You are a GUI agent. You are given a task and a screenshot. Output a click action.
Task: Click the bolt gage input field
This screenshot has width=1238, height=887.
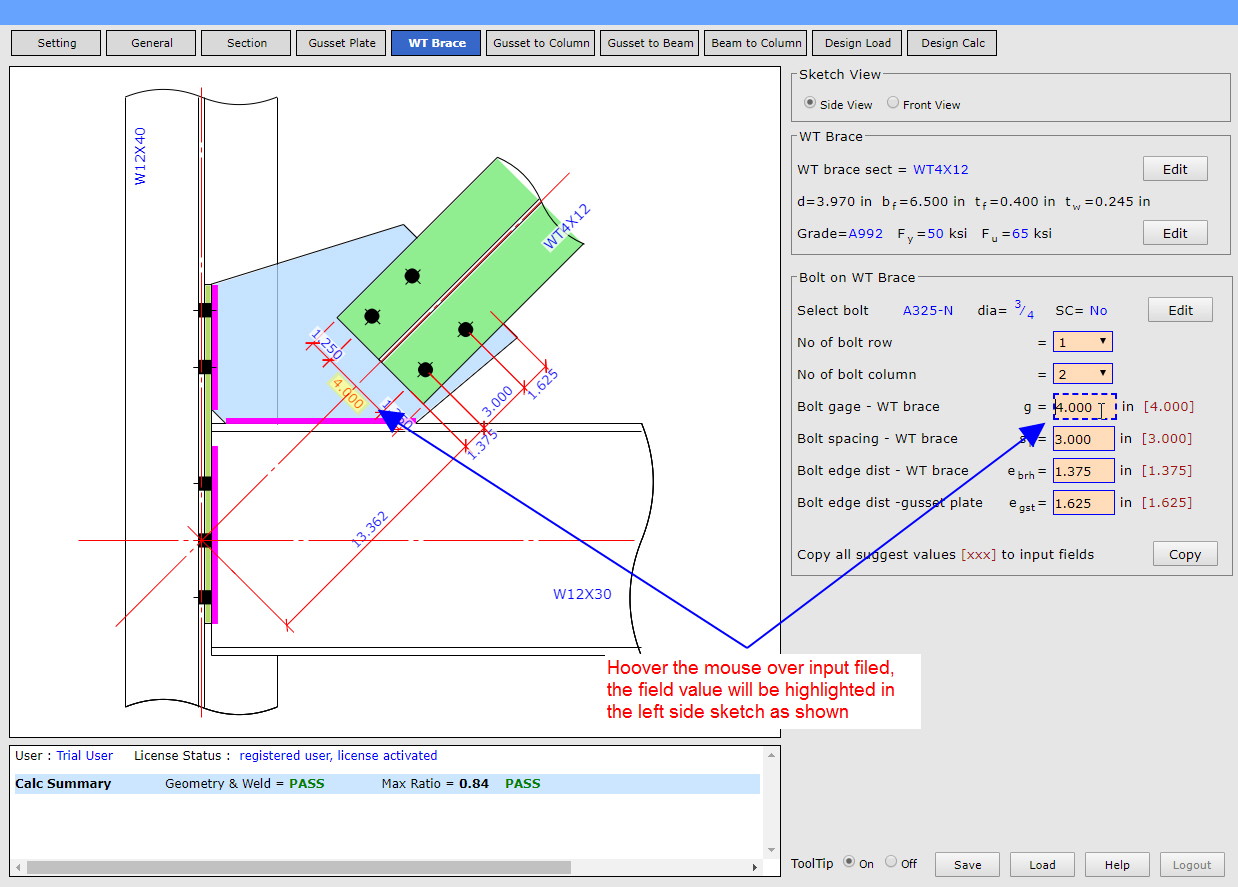[x=1082, y=407]
